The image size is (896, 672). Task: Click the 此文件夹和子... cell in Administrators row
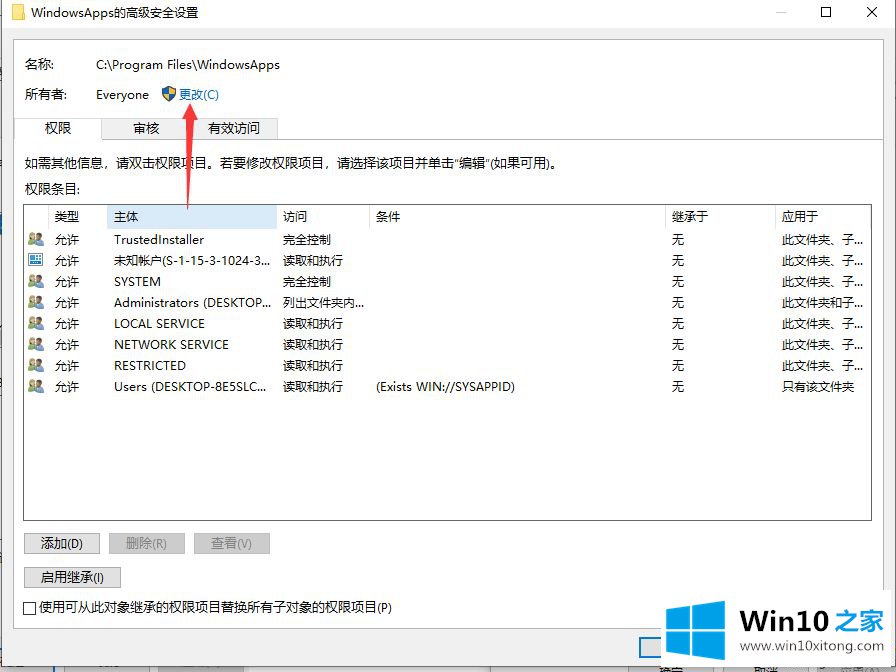[822, 302]
